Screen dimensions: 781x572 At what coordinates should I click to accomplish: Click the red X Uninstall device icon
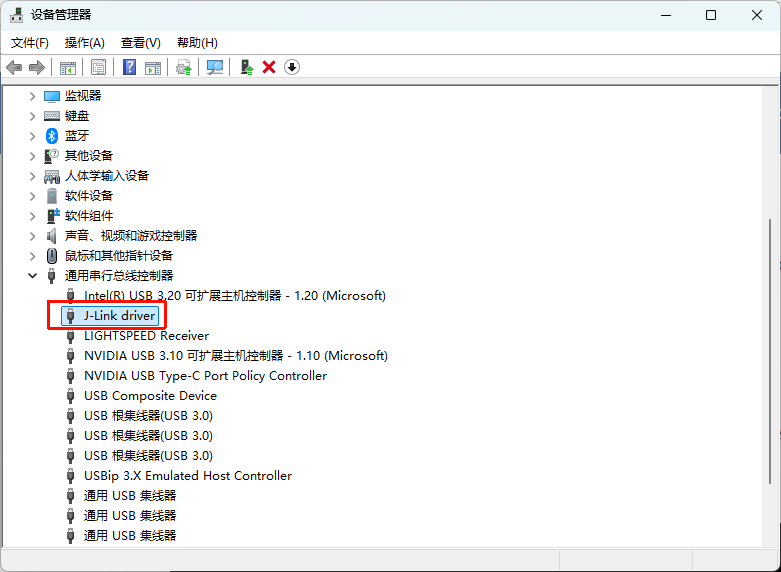pyautogui.click(x=269, y=67)
